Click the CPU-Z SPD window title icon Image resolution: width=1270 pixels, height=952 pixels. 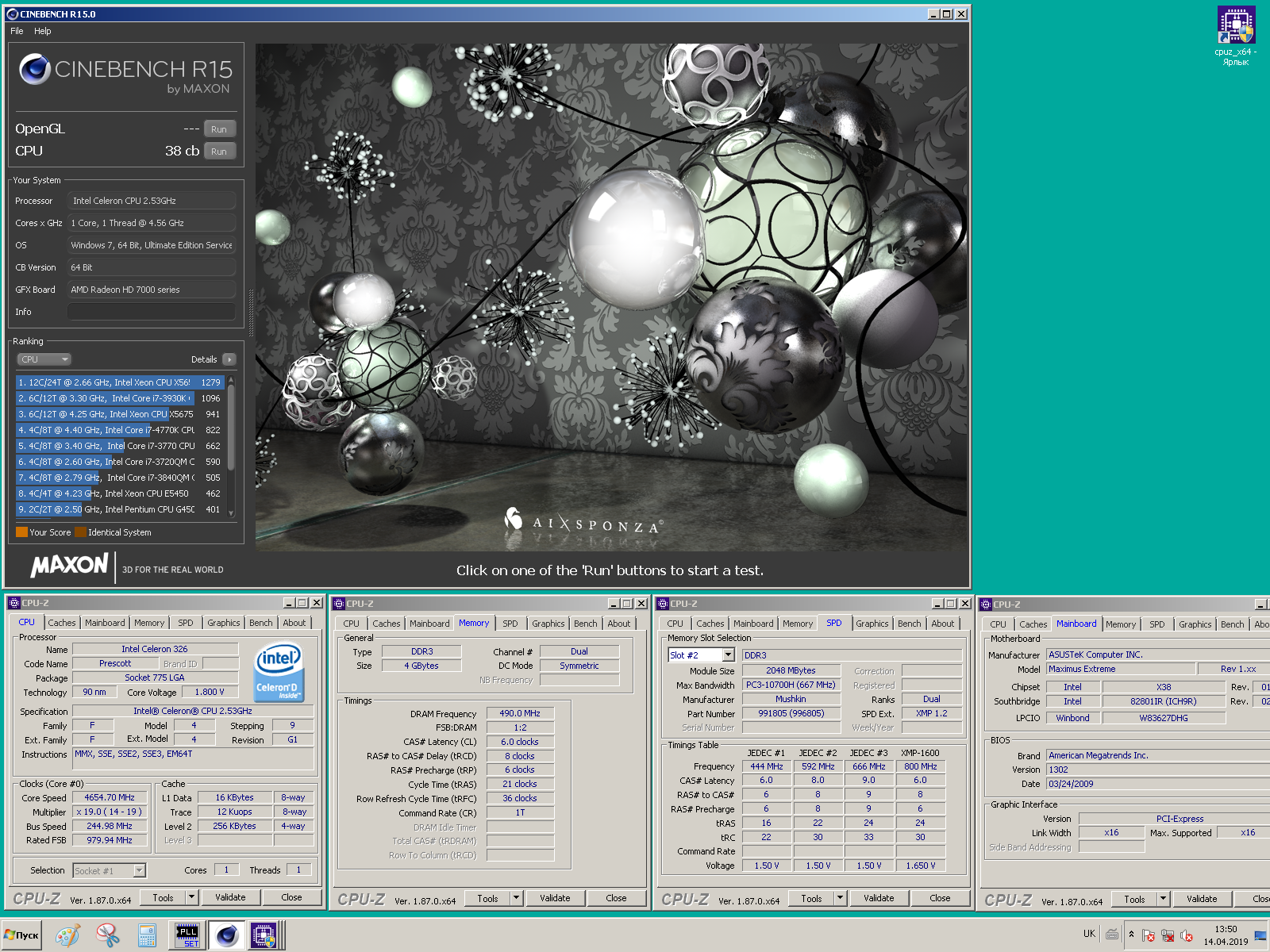[x=663, y=604]
